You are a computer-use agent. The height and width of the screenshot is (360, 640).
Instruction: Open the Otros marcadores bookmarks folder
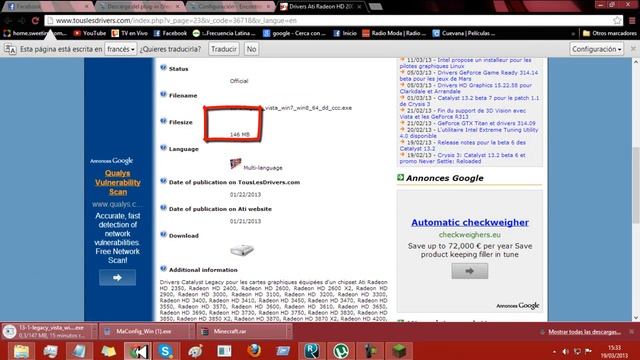tap(609, 33)
